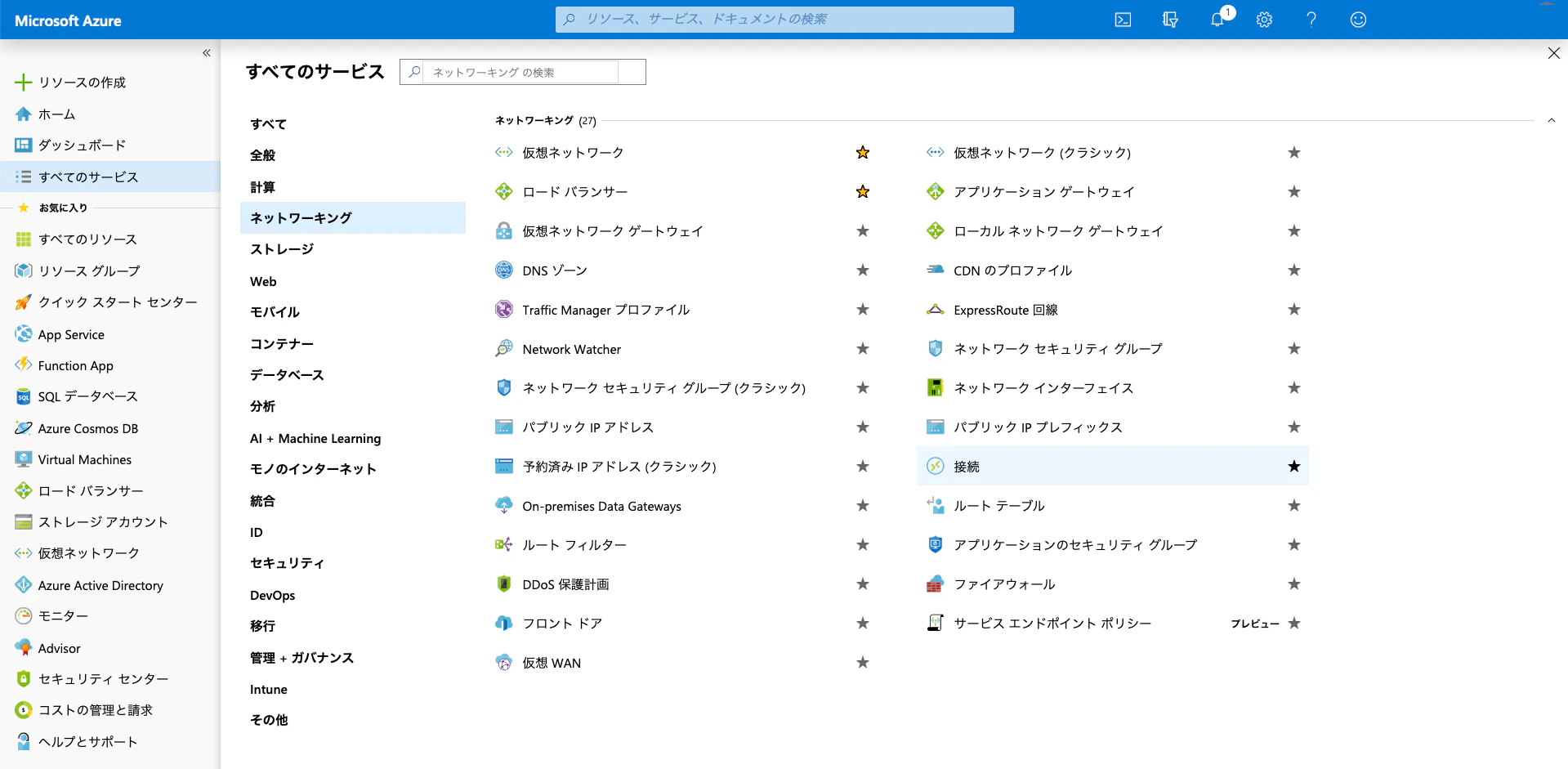Favorite 仮想 WAN with its star

click(x=863, y=663)
